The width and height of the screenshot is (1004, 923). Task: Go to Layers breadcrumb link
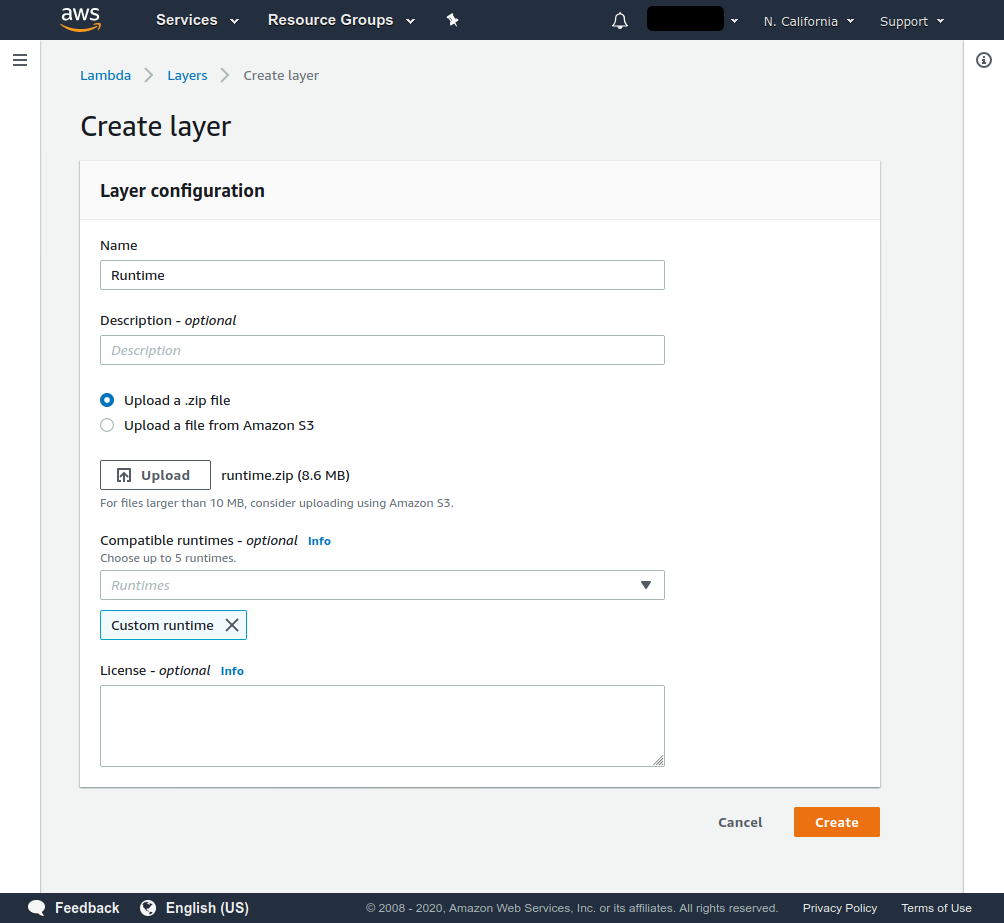[x=187, y=75]
